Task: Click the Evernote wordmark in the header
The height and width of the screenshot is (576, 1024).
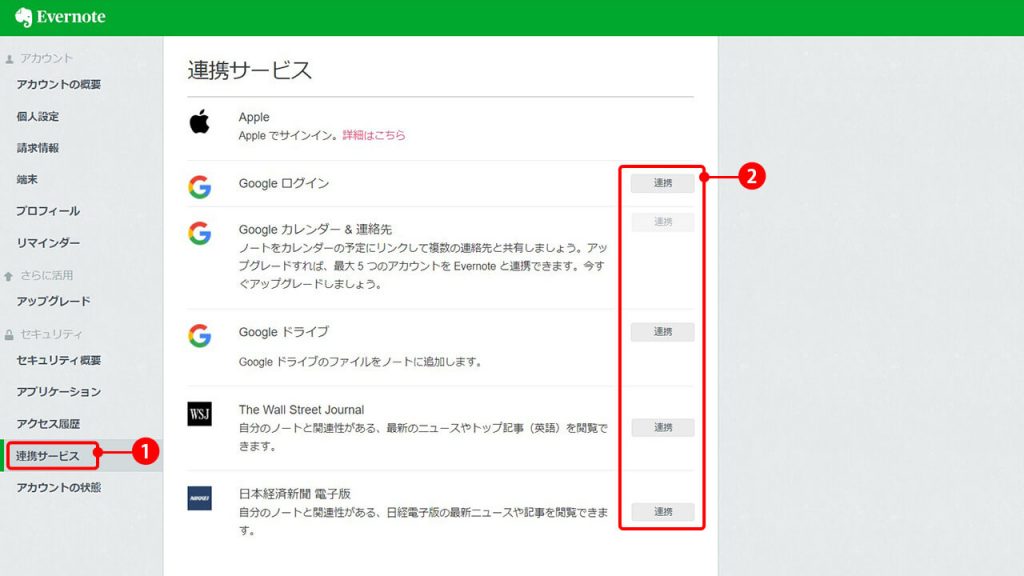Action: pyautogui.click(x=71, y=17)
